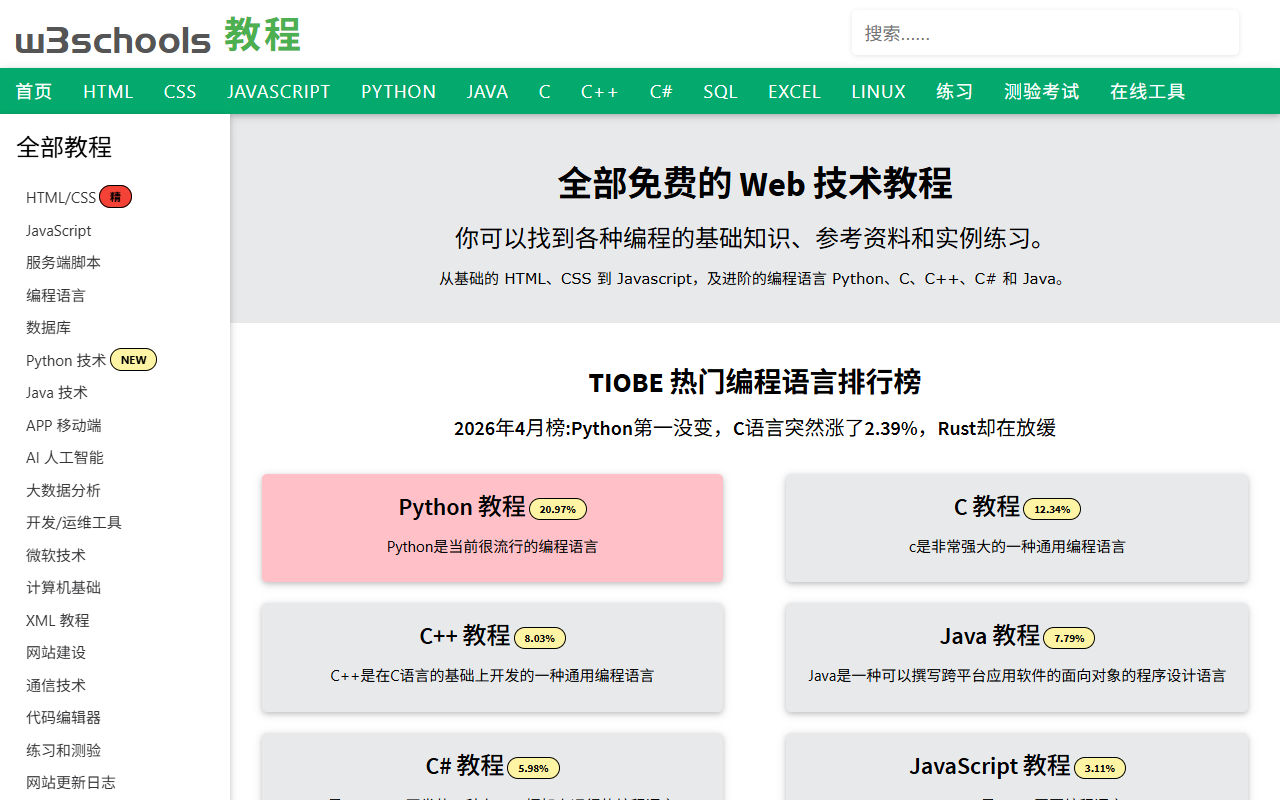Expand the 数据库 sidebar category
The image size is (1280, 800).
48,328
